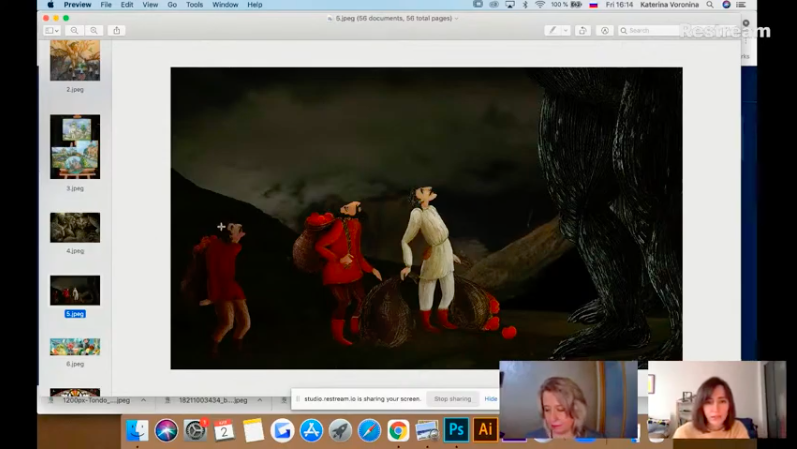Click Hide on the sharing notification
The image size is (797, 449).
490,399
